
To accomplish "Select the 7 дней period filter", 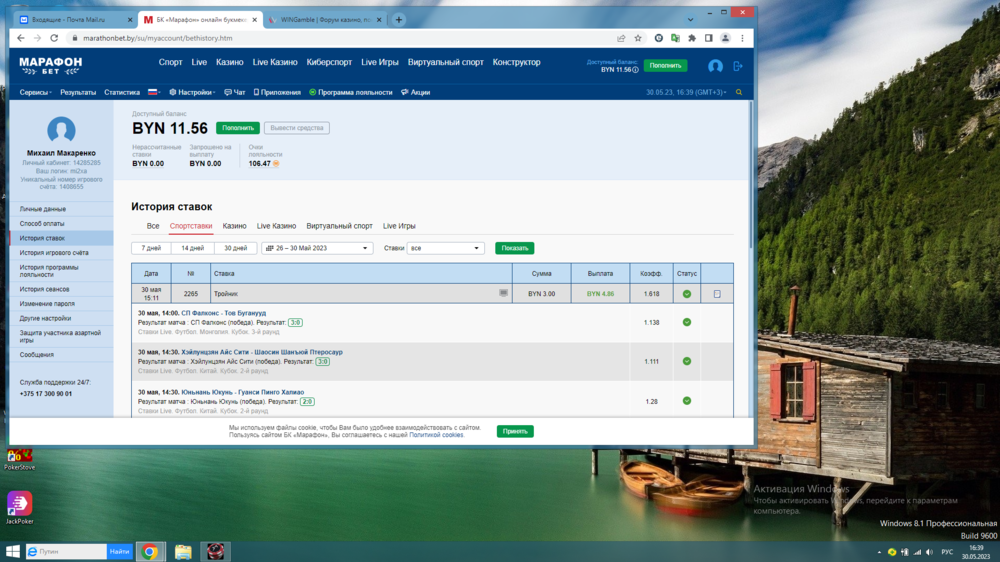I will click(151, 248).
